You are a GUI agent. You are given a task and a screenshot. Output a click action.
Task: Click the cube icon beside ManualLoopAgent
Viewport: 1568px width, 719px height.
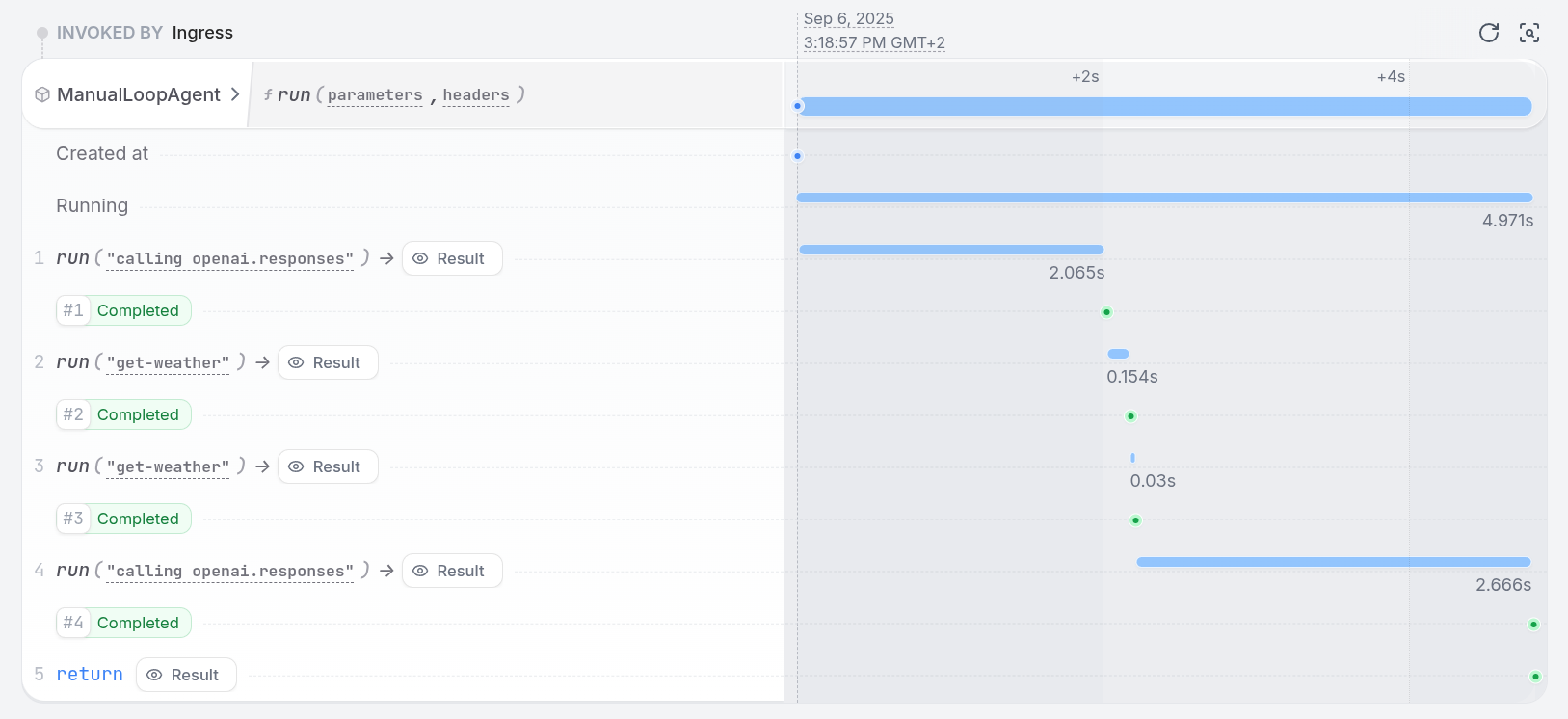click(42, 94)
